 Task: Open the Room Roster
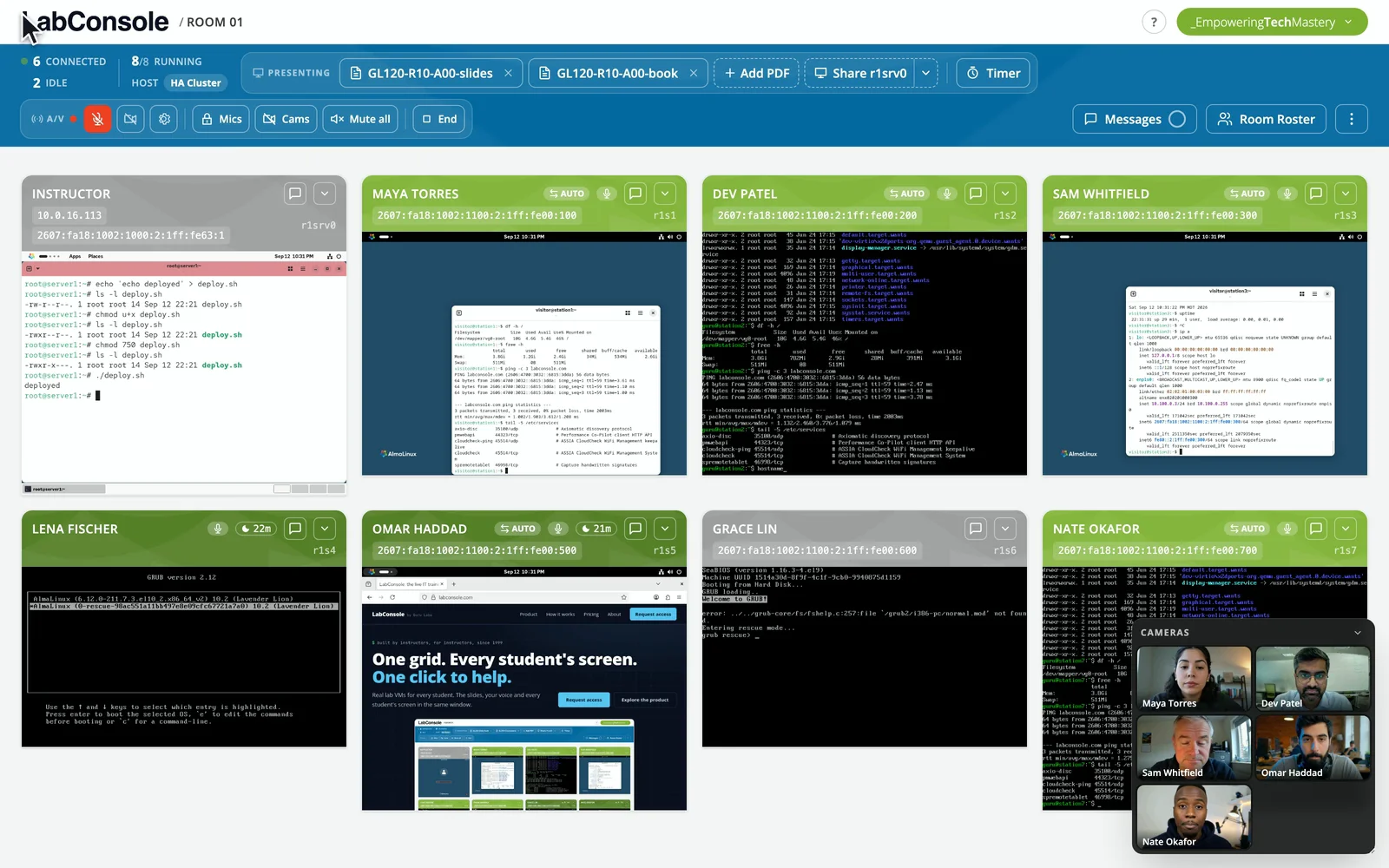click(1266, 119)
